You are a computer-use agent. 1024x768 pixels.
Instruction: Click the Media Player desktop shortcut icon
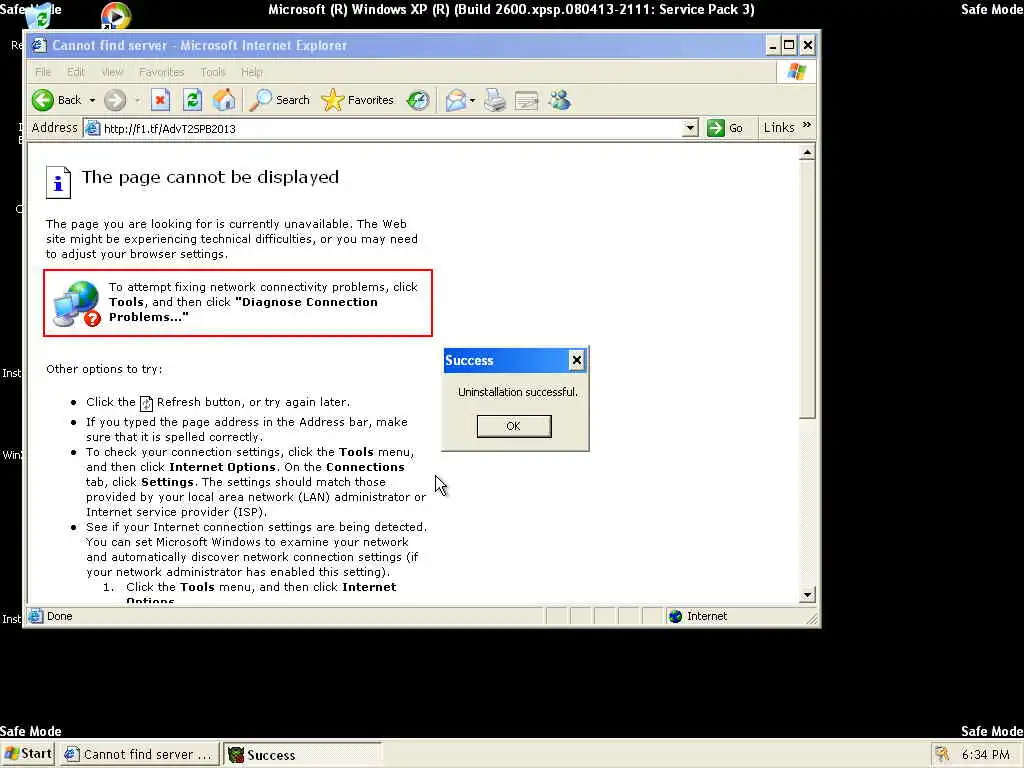pyautogui.click(x=116, y=16)
